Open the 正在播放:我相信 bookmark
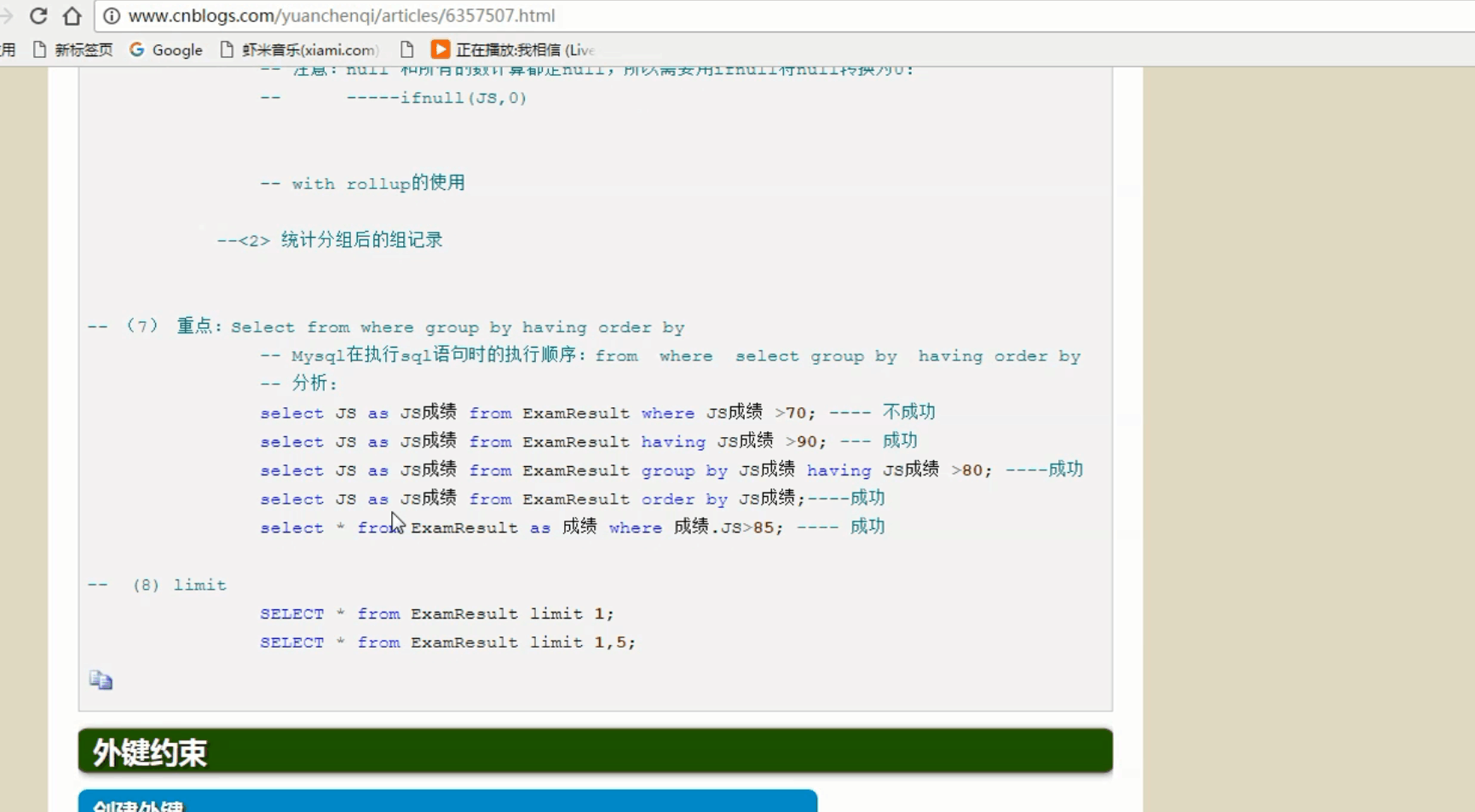This screenshot has width=1475, height=812. 513,49
